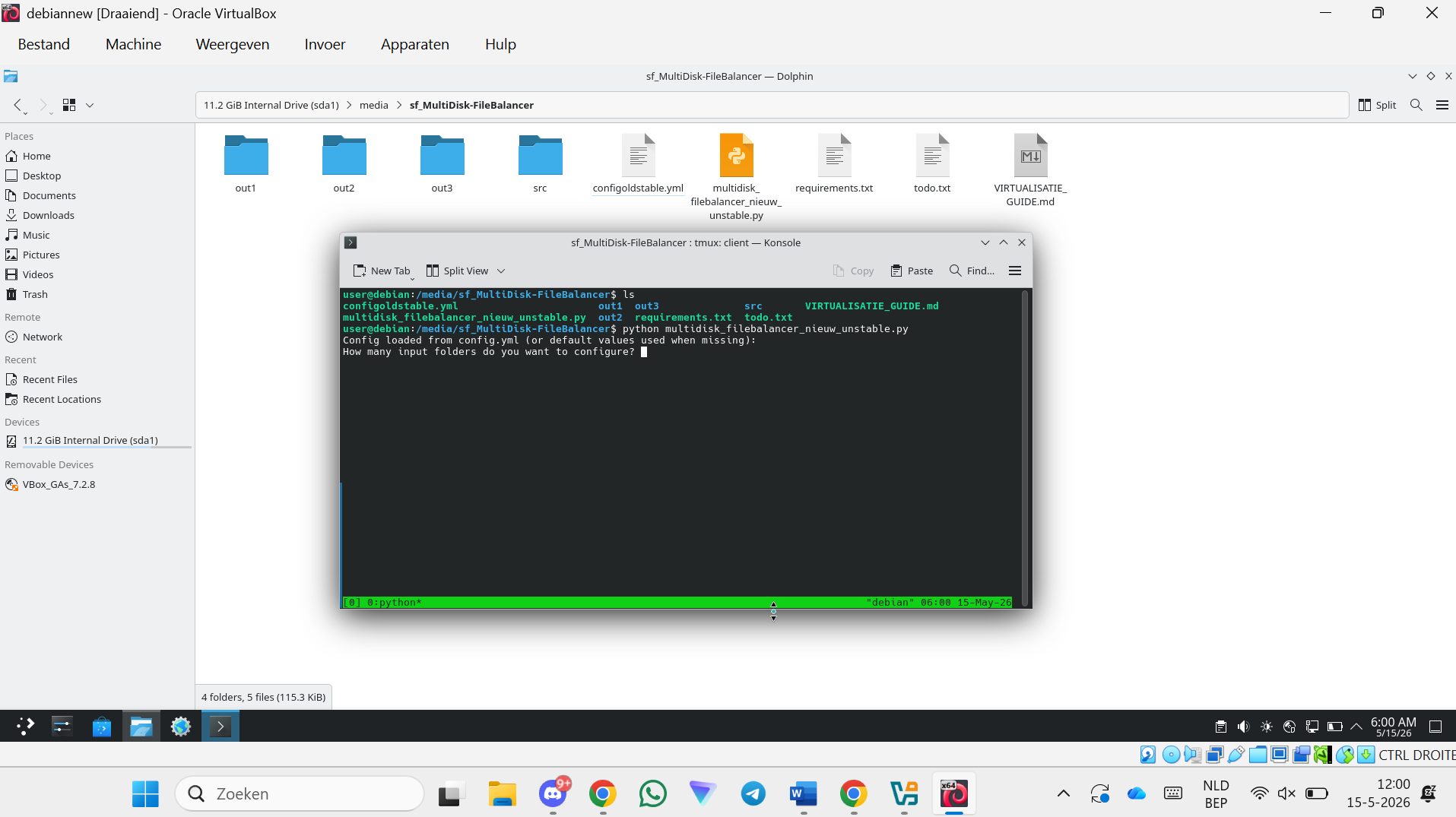
Task: Select configoldstable.yml file icon
Action: tap(638, 156)
